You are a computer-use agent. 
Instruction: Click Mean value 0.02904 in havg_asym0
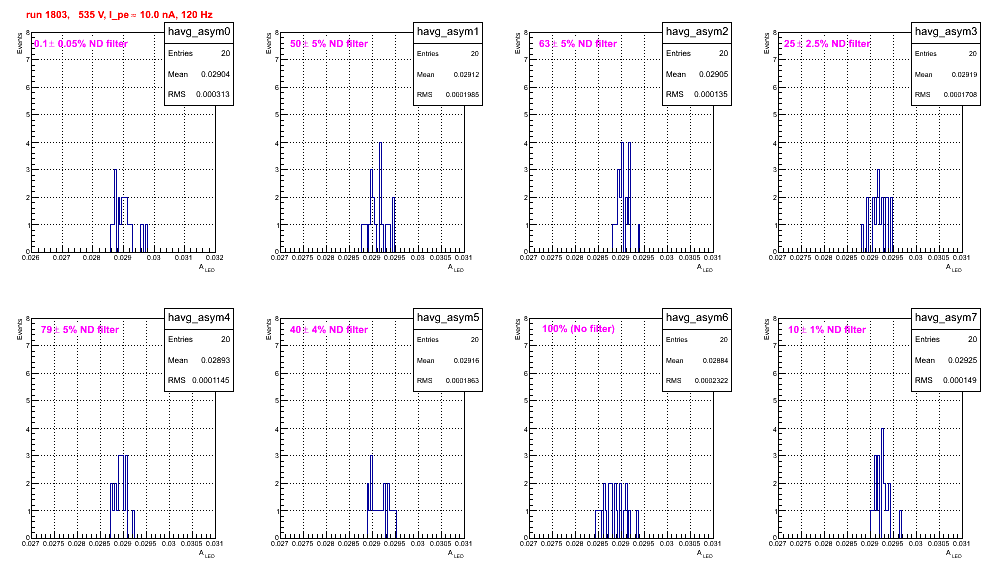pyautogui.click(x=215, y=74)
